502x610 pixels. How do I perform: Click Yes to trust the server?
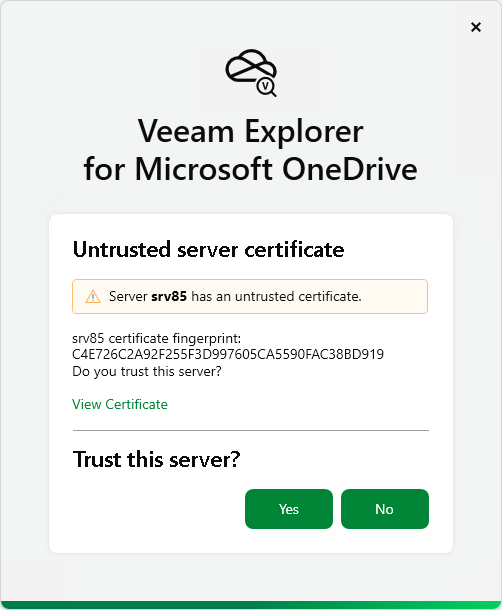tap(289, 509)
